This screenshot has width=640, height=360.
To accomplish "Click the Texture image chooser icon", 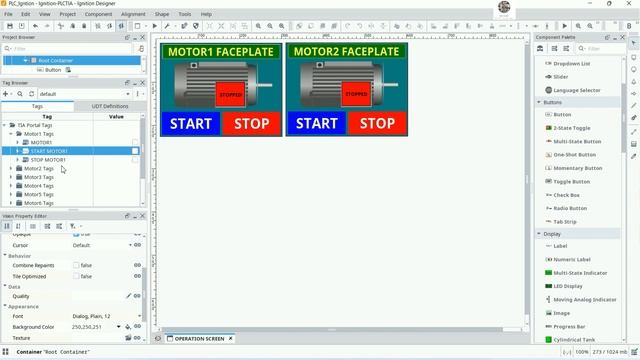I will pyautogui.click(x=128, y=338).
